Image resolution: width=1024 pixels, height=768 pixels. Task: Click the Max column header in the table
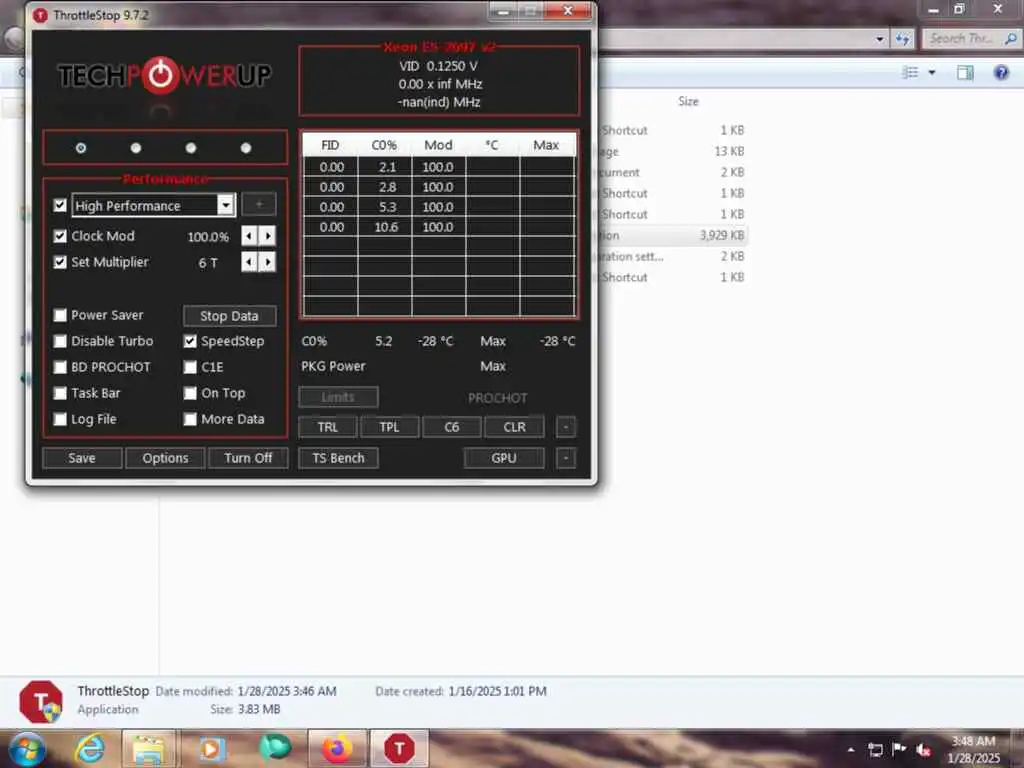pos(547,145)
